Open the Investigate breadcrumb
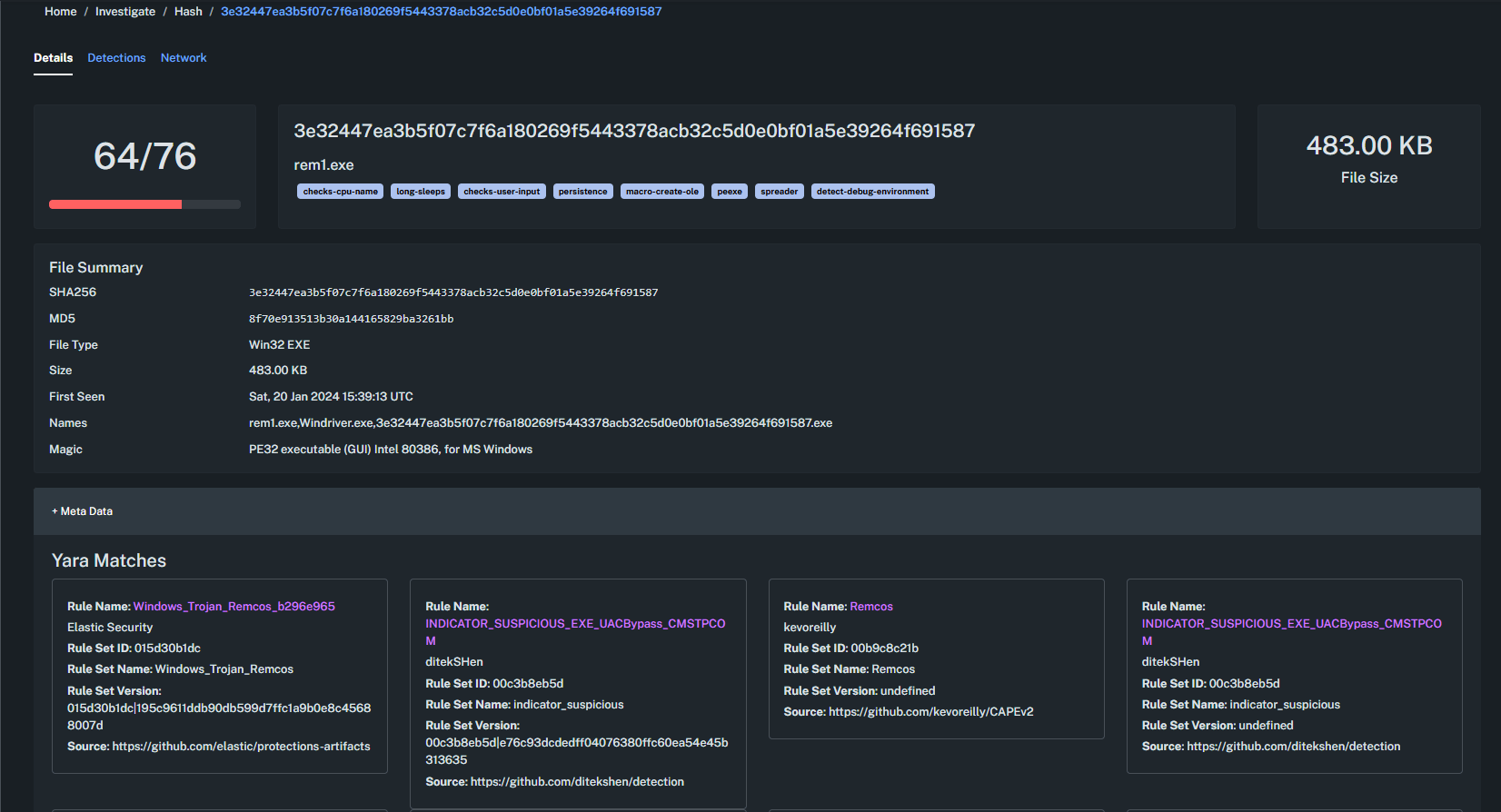The height and width of the screenshot is (812, 1501). click(125, 12)
